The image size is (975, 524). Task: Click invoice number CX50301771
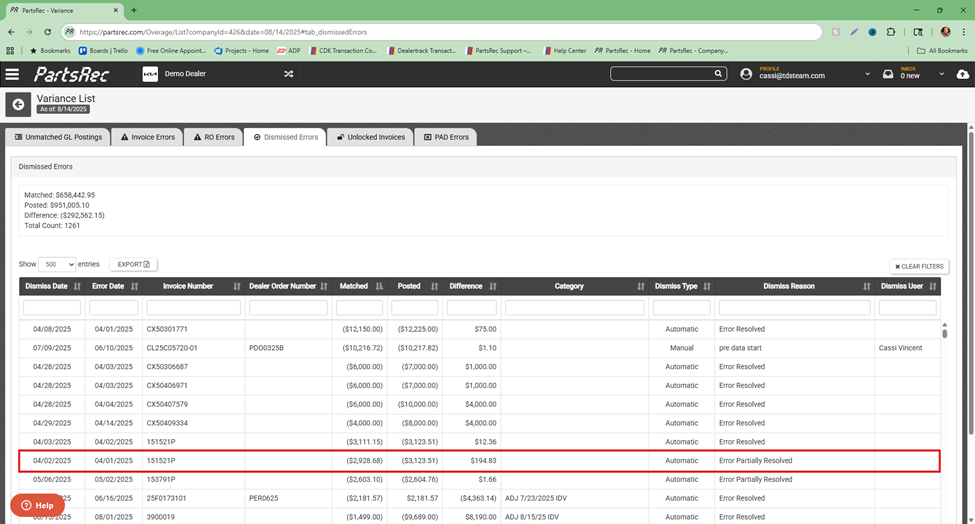pyautogui.click(x=167, y=329)
